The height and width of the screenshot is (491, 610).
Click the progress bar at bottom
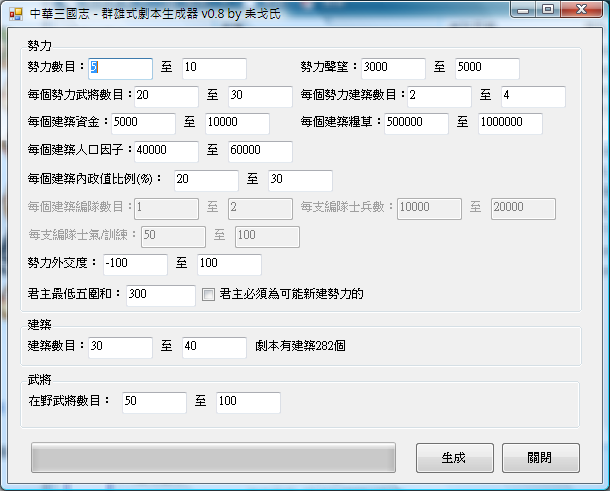213,458
